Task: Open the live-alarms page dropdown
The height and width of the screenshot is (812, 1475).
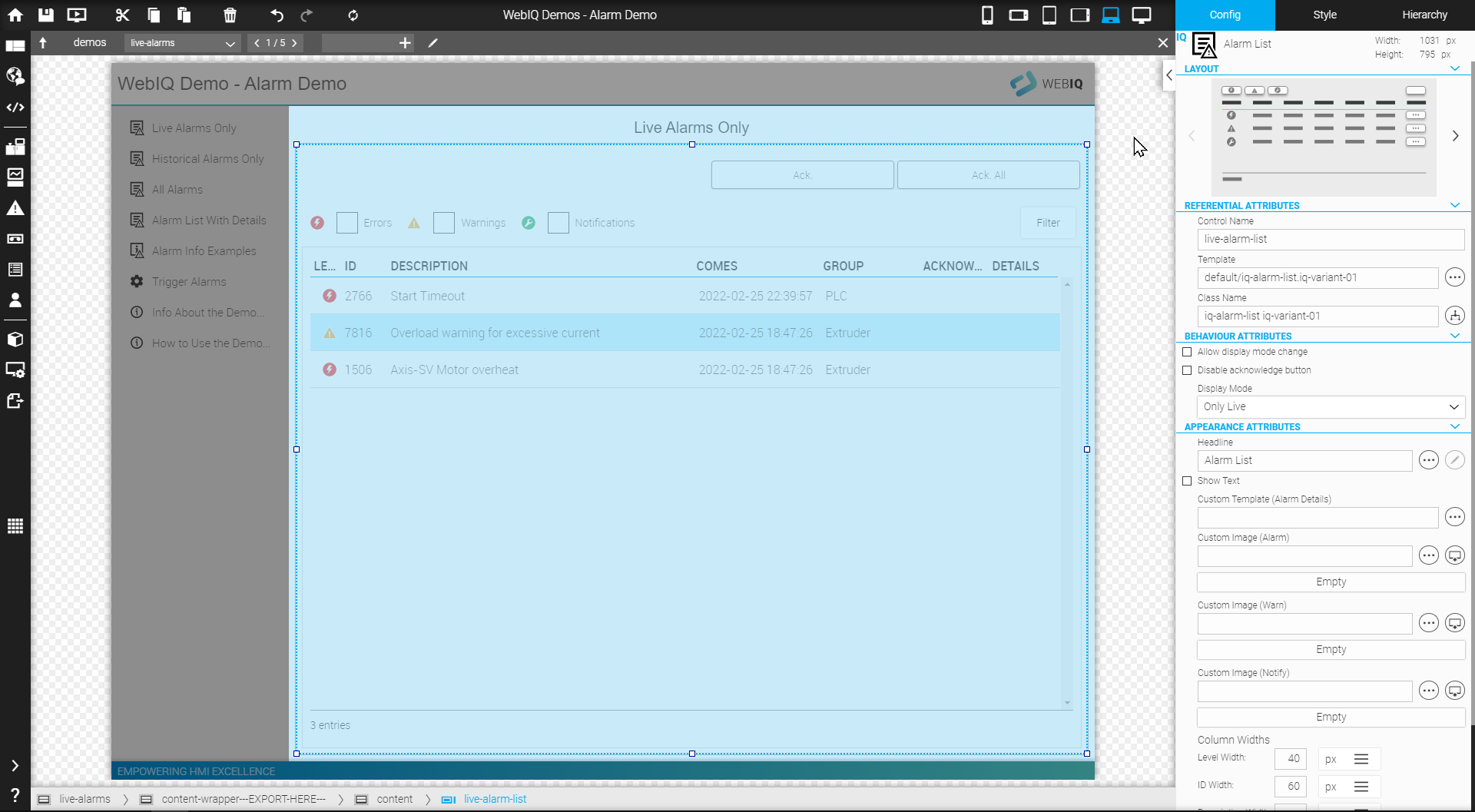Action: click(x=182, y=43)
